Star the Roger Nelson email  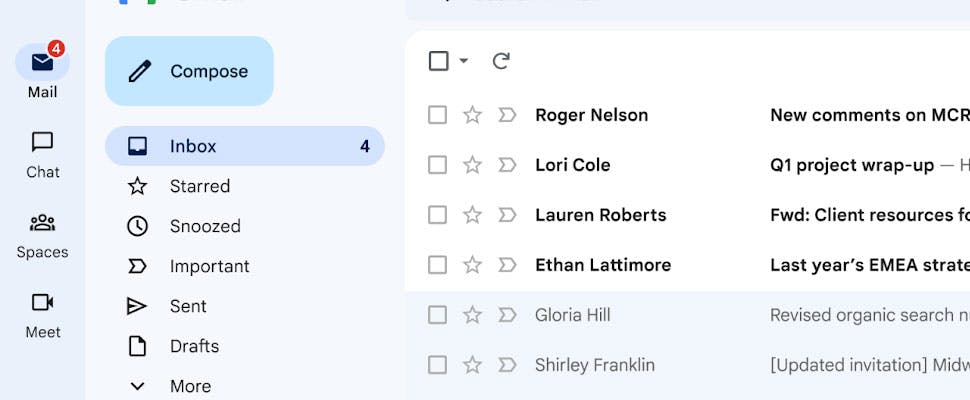point(472,115)
